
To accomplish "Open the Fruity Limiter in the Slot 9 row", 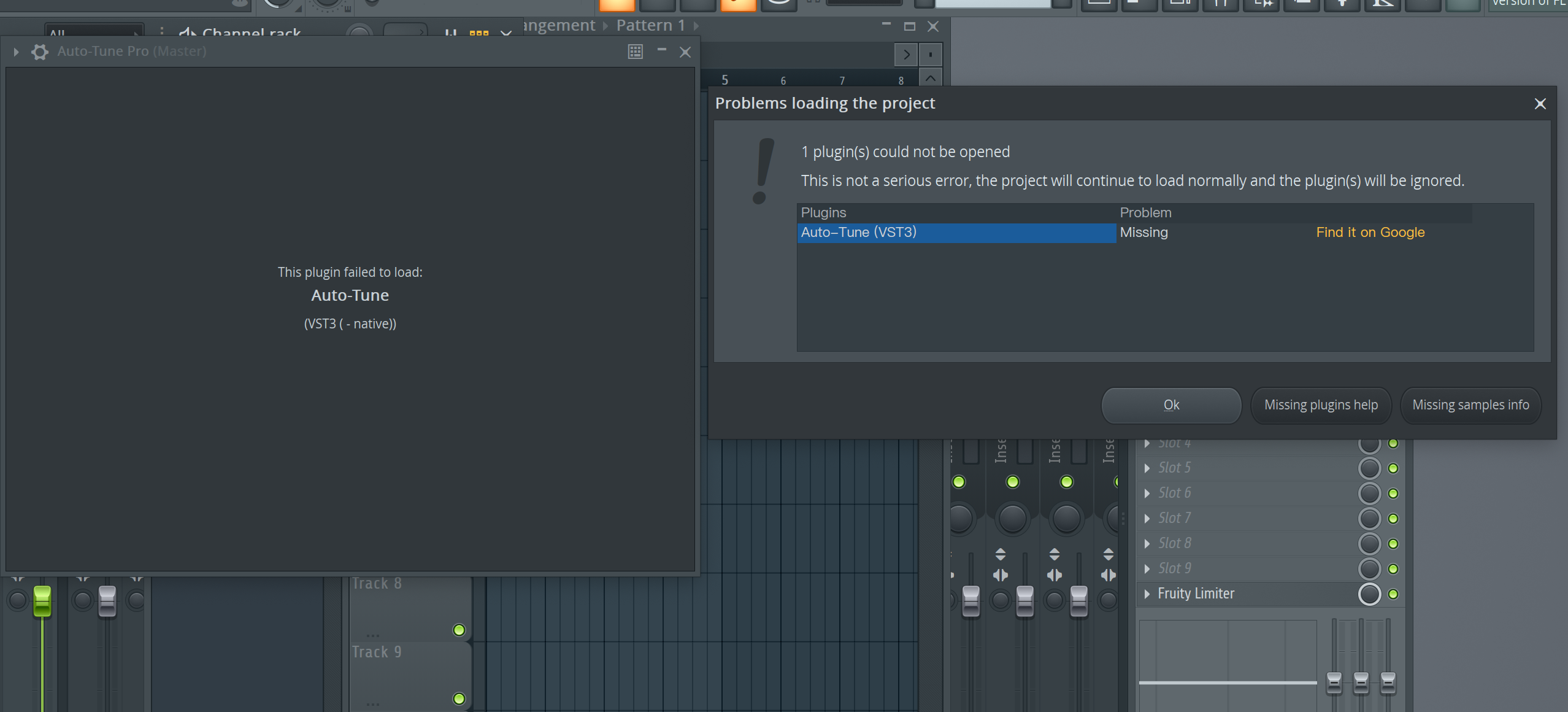I will coord(1195,593).
